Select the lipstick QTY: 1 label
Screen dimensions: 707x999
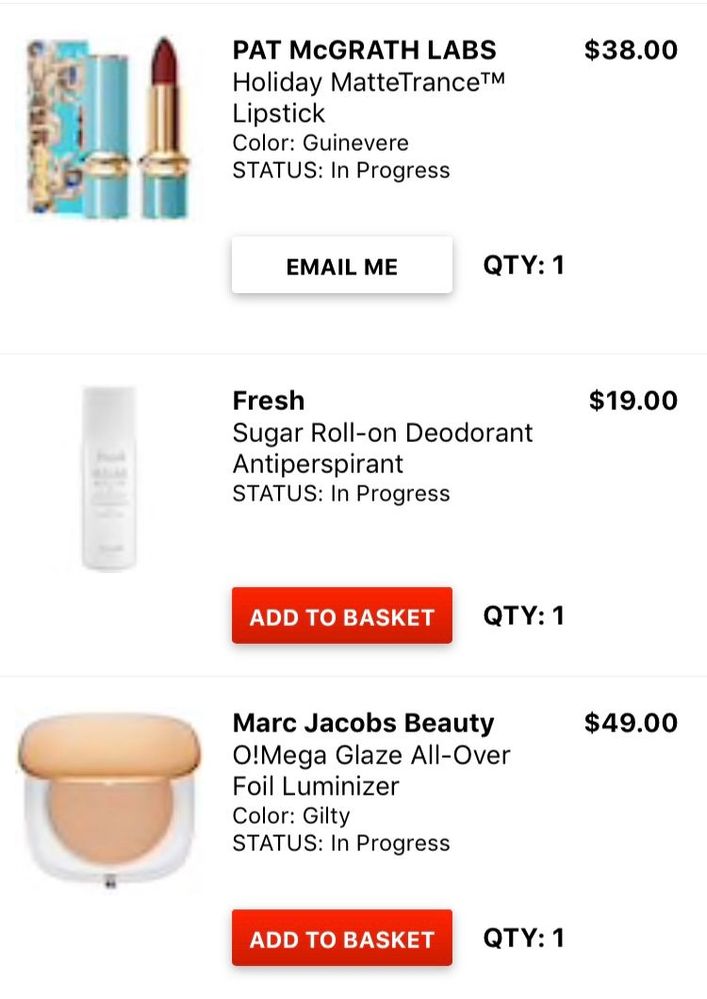524,265
